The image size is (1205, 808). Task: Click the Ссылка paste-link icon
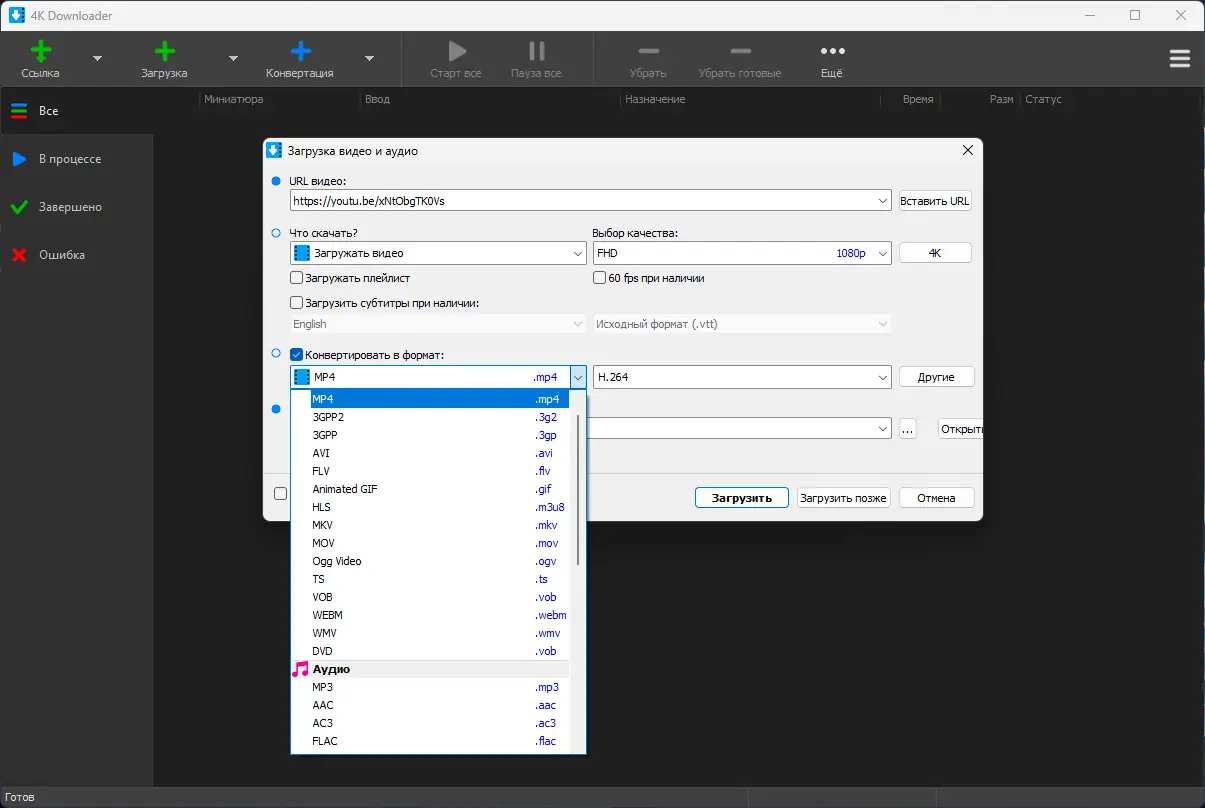tap(39, 50)
